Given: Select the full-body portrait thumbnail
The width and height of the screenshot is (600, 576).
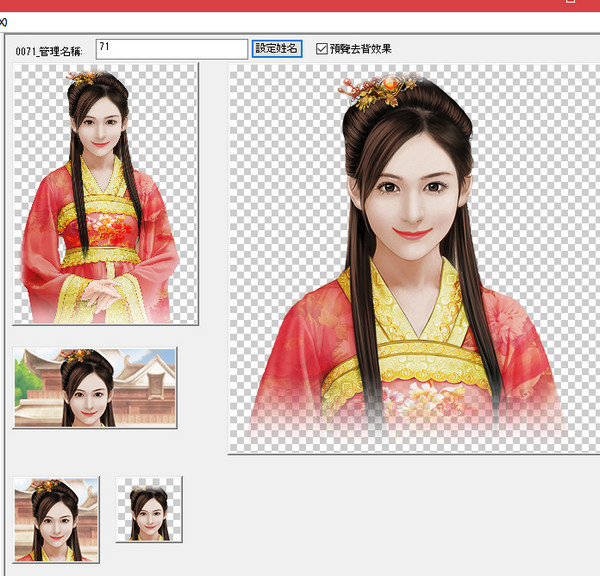Looking at the screenshot, I should click(106, 194).
